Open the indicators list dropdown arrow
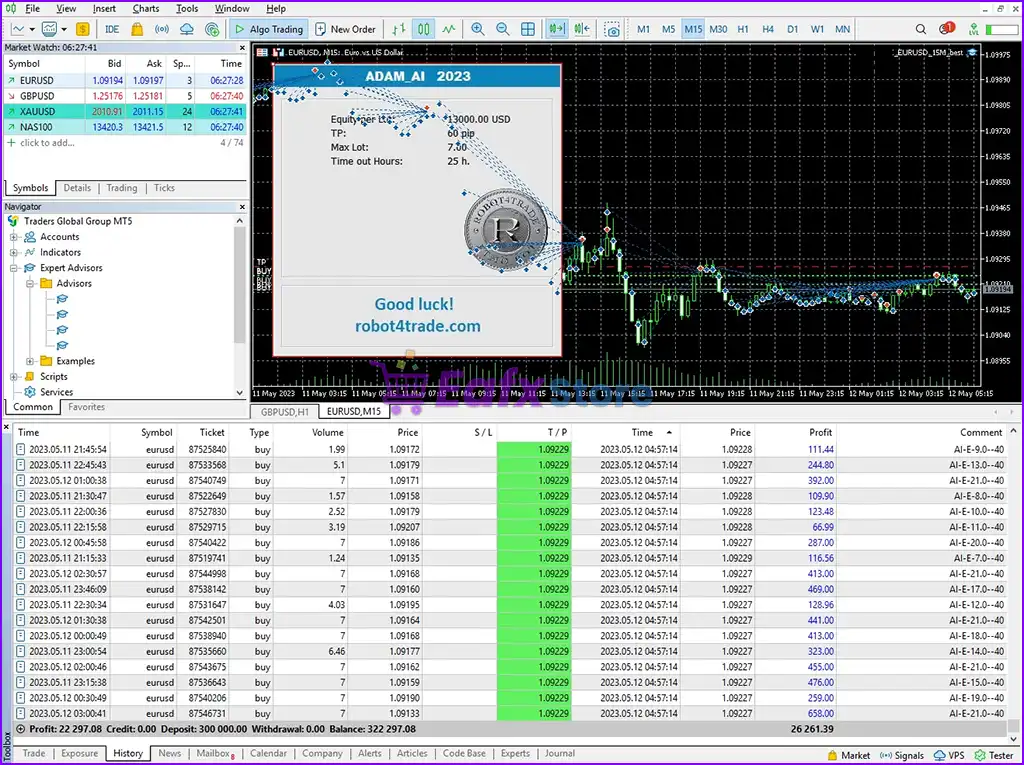1024x765 pixels. (64, 29)
